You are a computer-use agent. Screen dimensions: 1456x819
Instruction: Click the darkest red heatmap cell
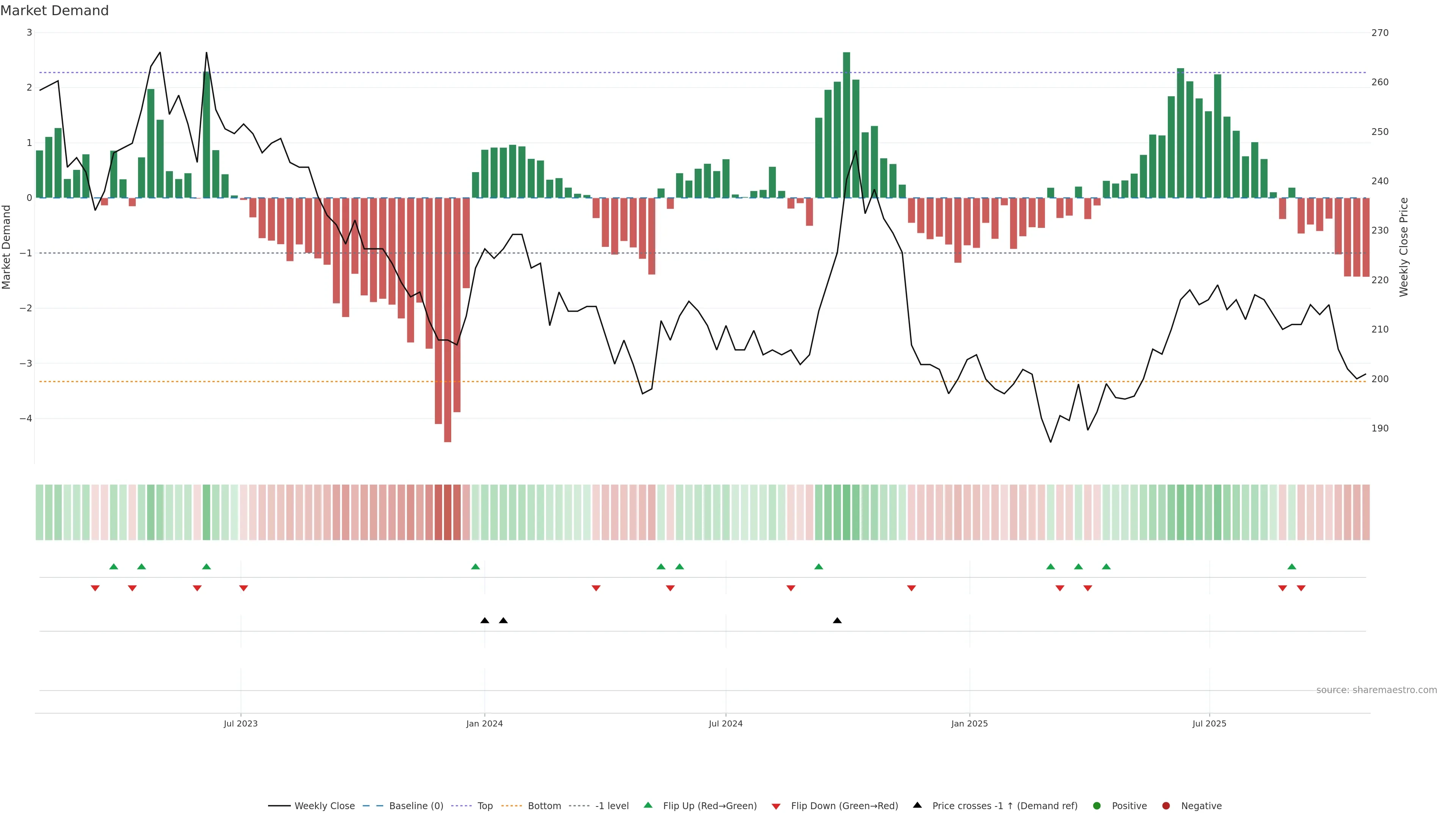448,512
